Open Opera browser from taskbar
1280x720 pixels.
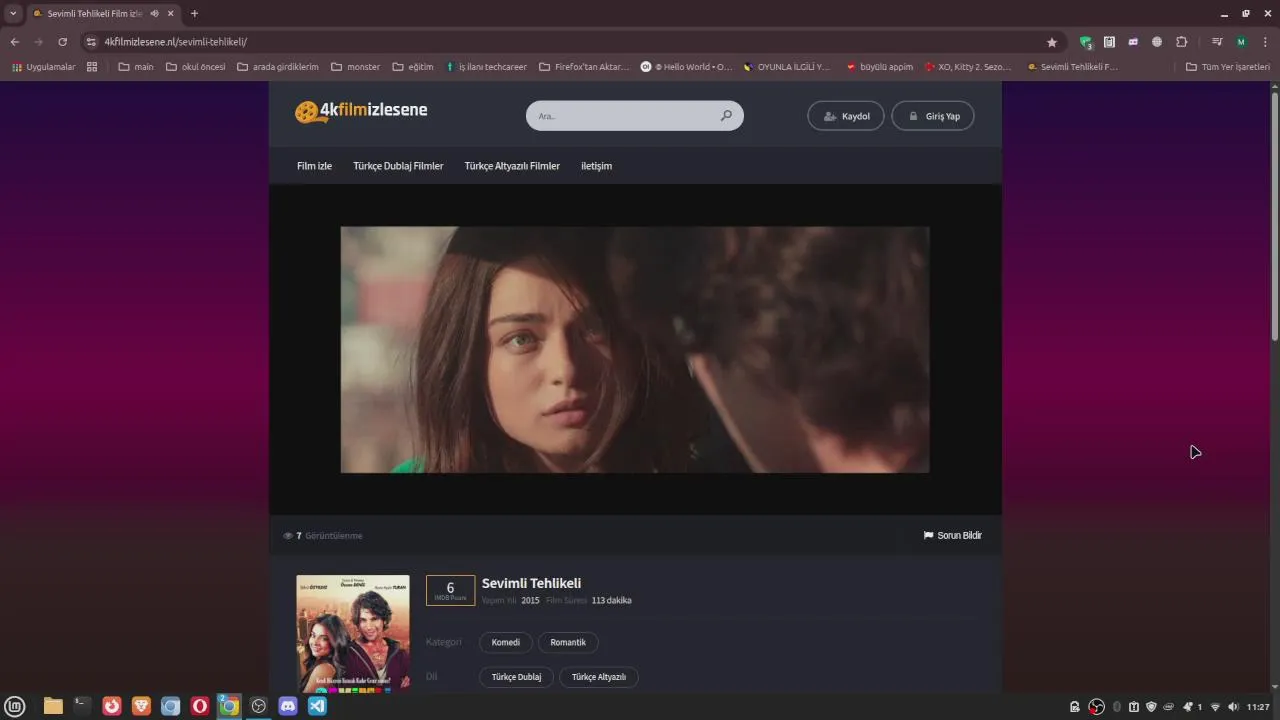tap(200, 706)
